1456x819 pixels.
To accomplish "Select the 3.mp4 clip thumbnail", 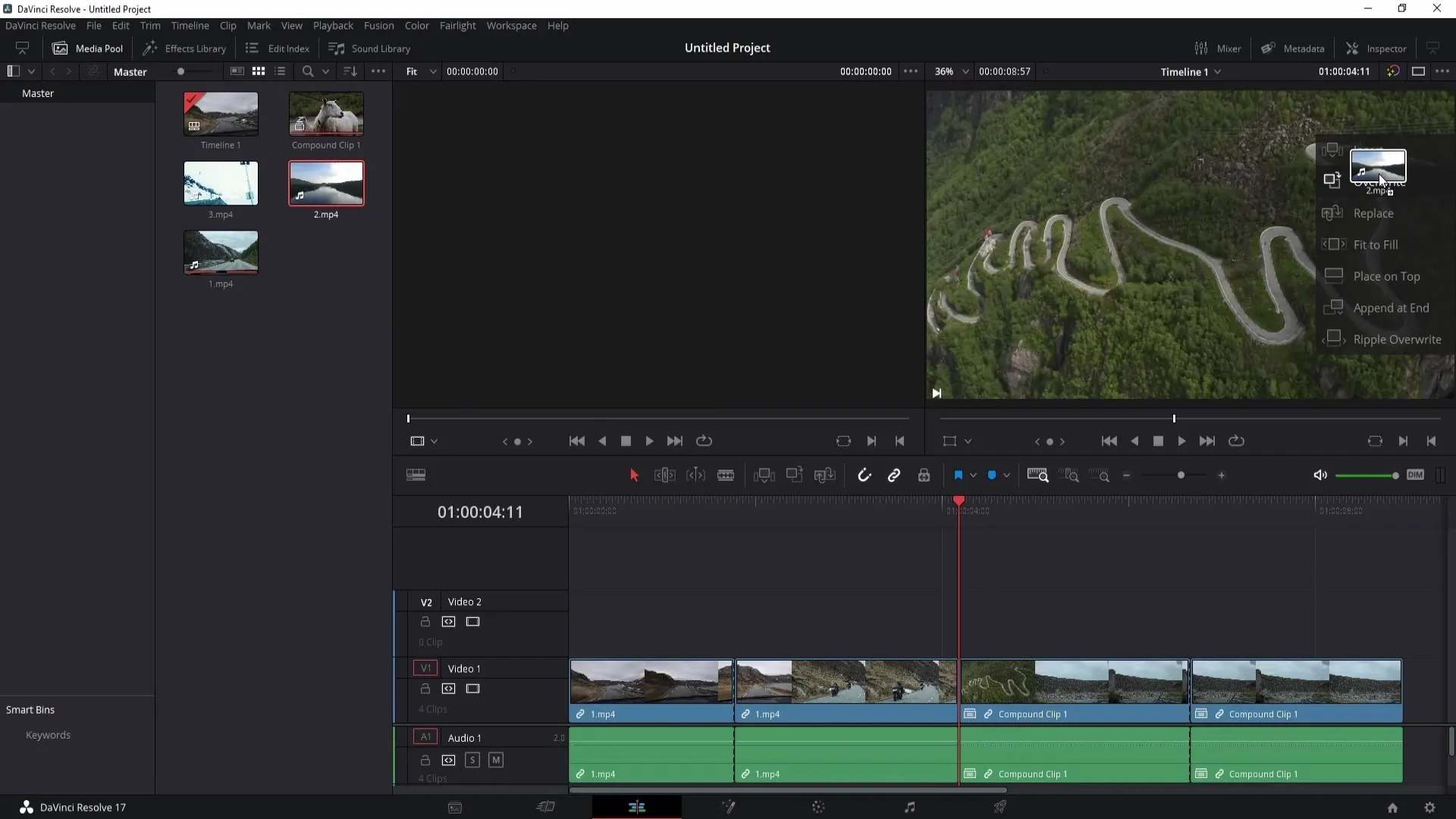I will pos(221,183).
